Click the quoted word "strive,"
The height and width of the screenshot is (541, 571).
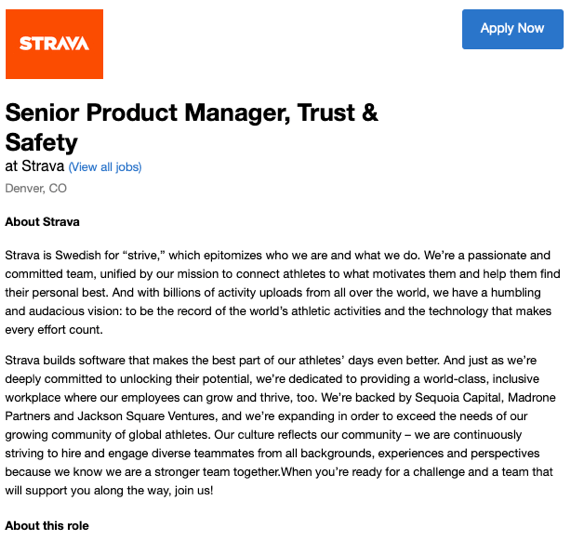(x=144, y=255)
